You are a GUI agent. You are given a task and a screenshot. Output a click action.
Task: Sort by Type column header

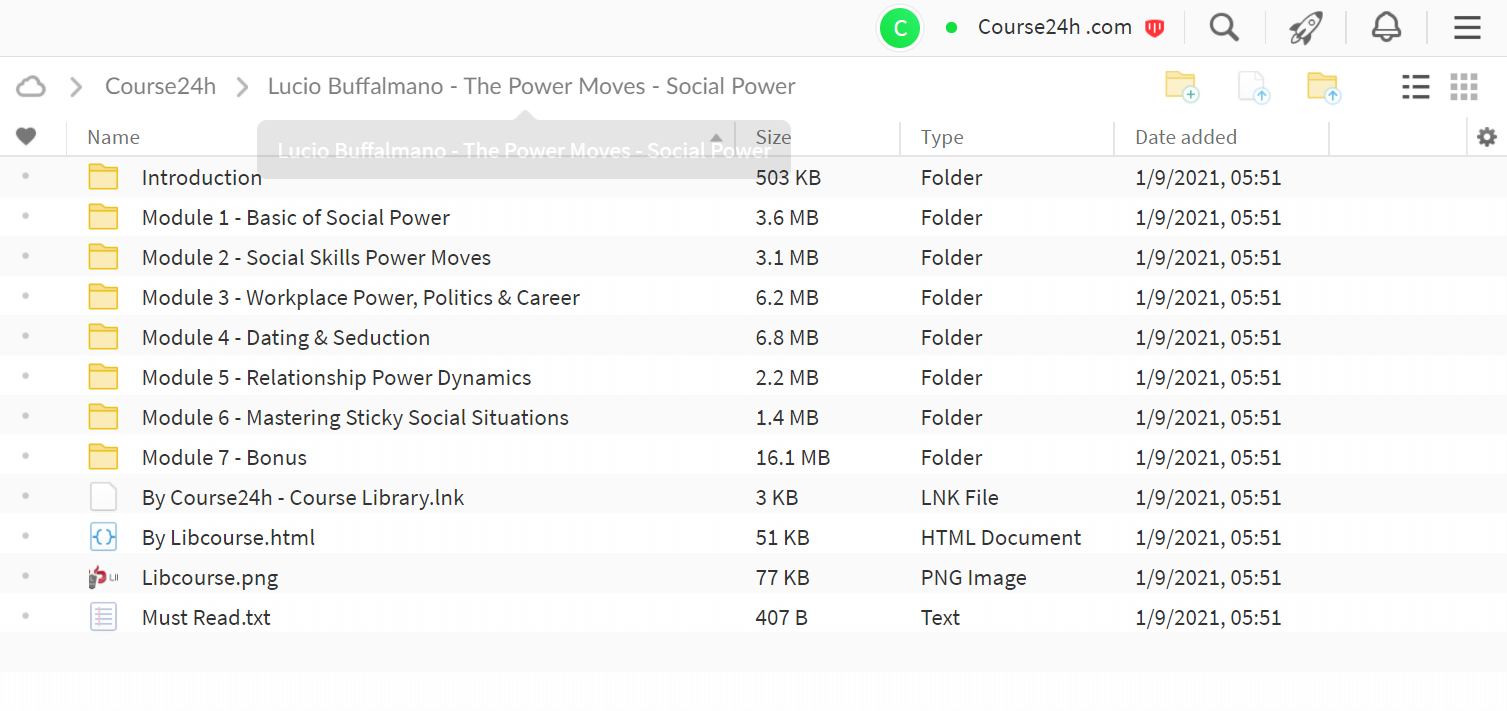point(942,137)
